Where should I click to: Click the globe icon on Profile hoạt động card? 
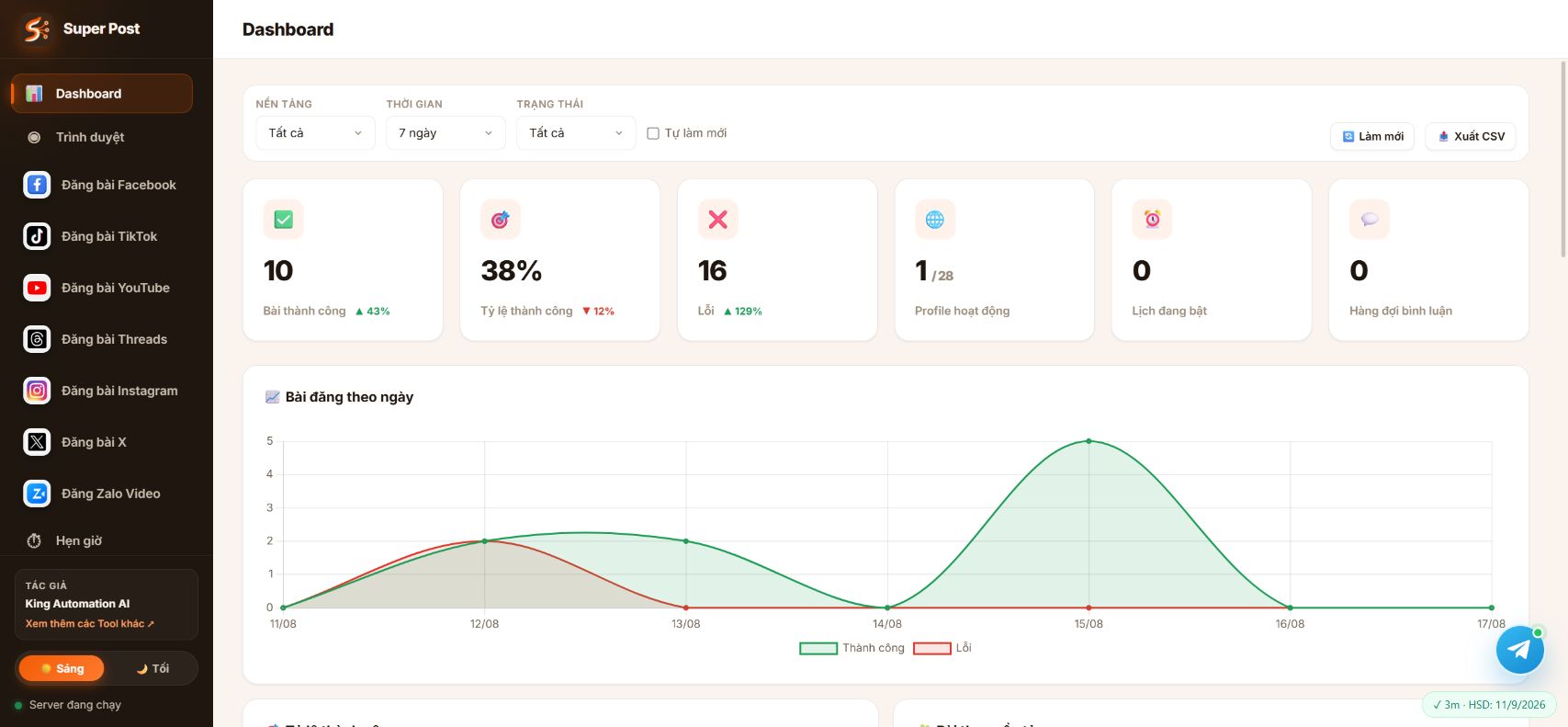[x=935, y=220]
